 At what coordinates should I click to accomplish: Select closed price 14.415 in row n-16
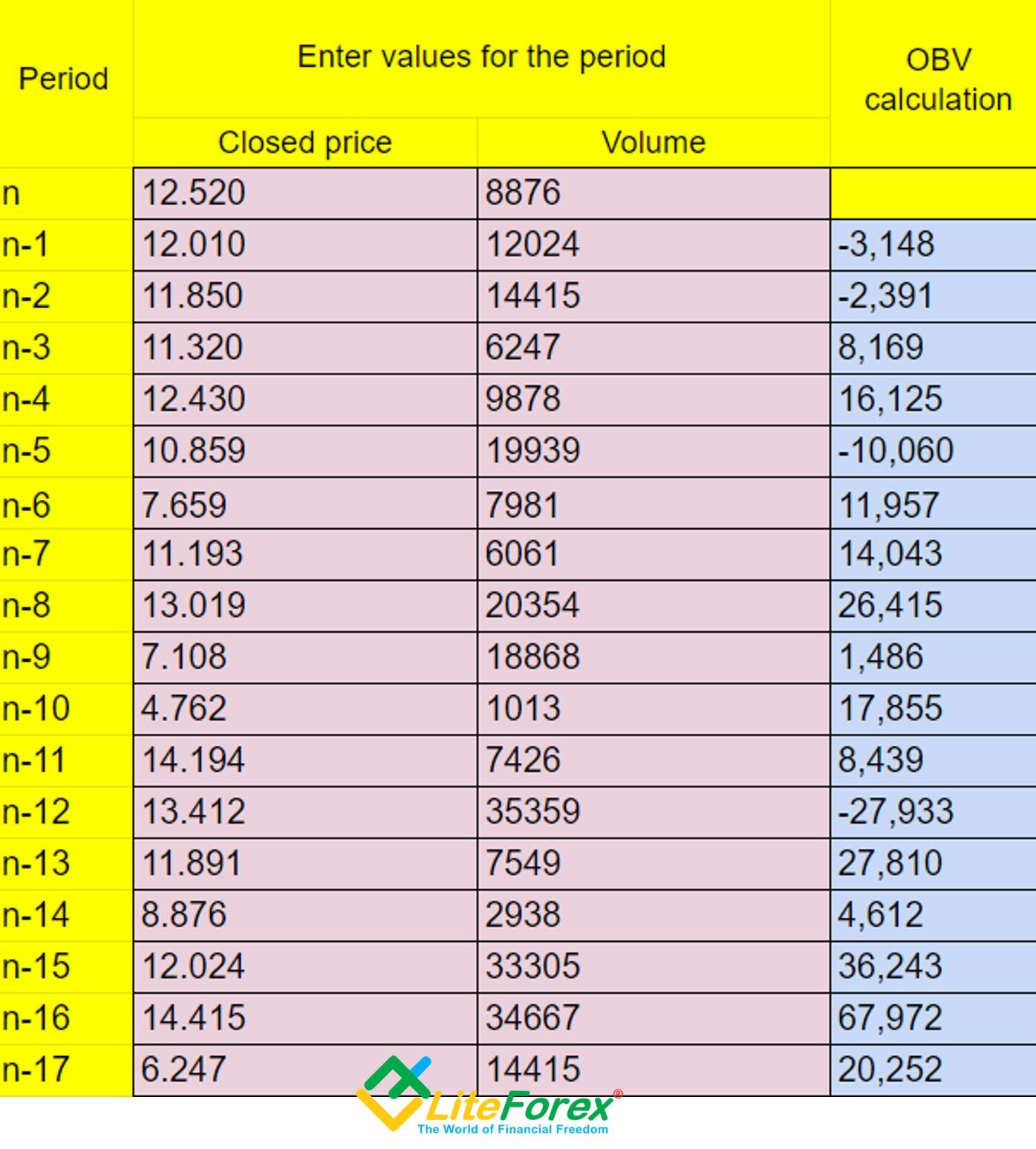(305, 1019)
